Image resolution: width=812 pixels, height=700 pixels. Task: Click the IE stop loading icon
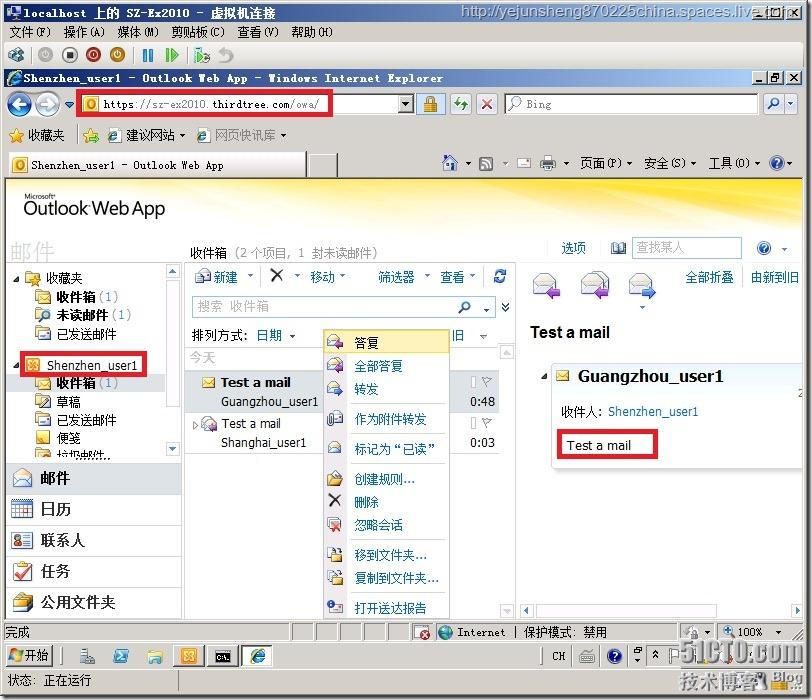(487, 104)
